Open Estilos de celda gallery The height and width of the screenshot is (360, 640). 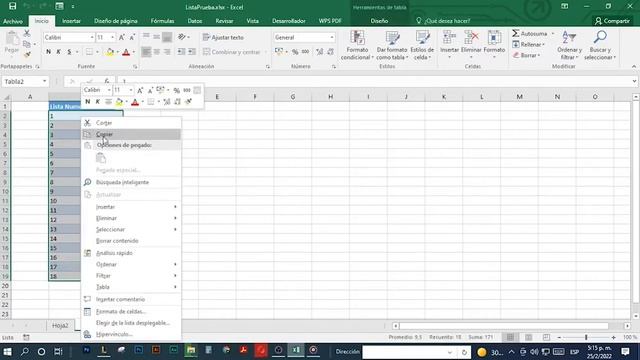(422, 45)
